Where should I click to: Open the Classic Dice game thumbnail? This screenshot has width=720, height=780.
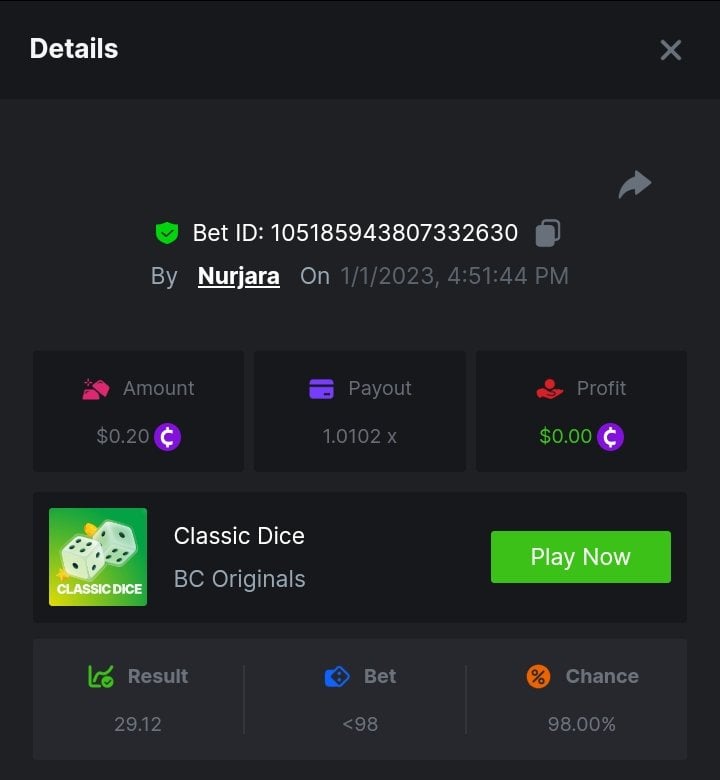click(98, 557)
